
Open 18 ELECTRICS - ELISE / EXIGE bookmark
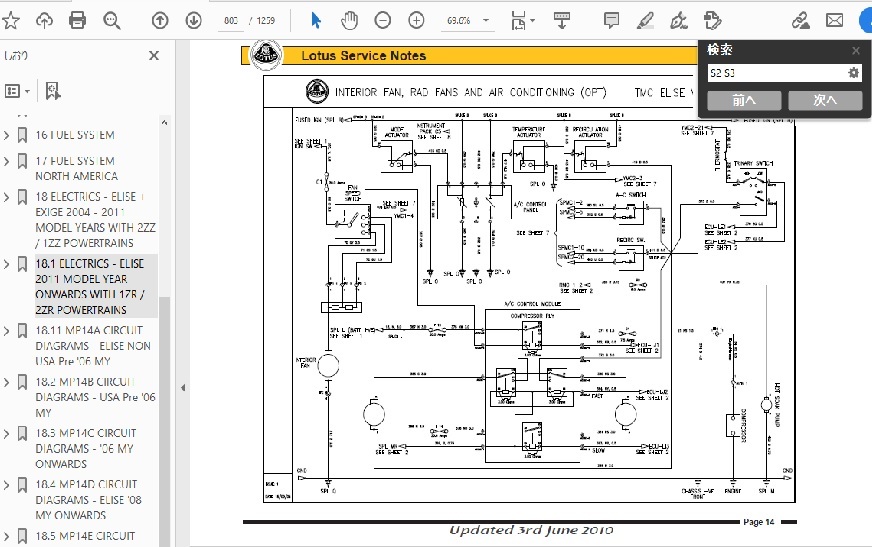point(95,220)
